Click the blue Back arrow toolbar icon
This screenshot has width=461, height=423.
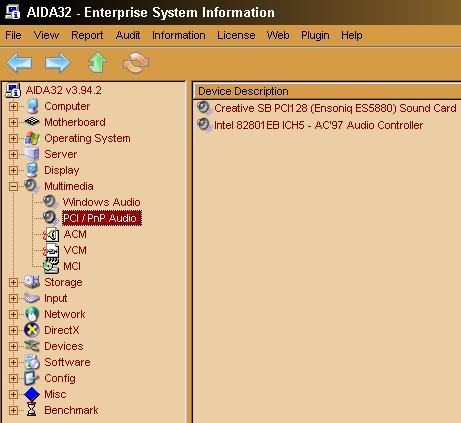point(19,62)
